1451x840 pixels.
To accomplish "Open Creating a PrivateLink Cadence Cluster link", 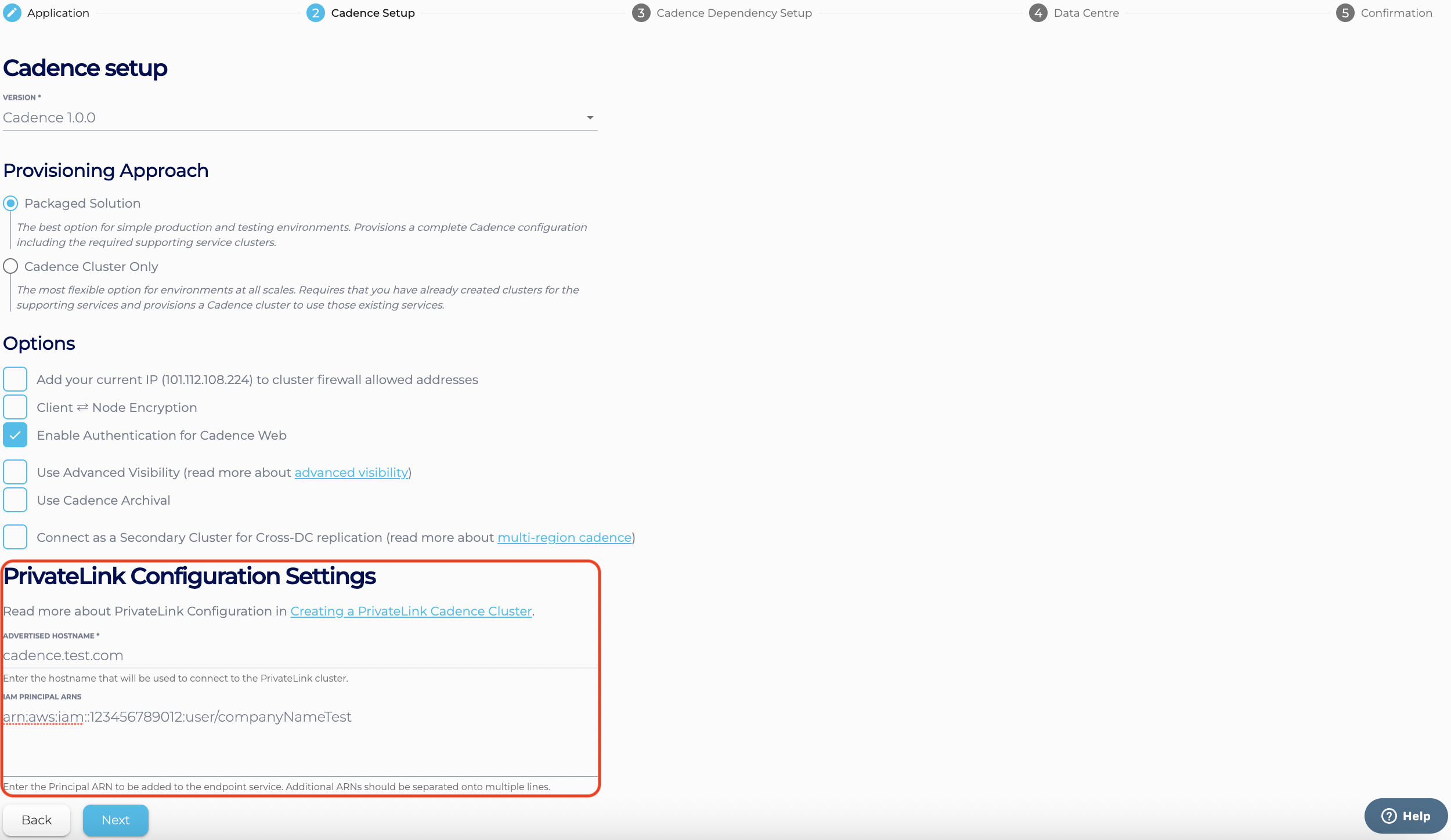I will (x=411, y=611).
